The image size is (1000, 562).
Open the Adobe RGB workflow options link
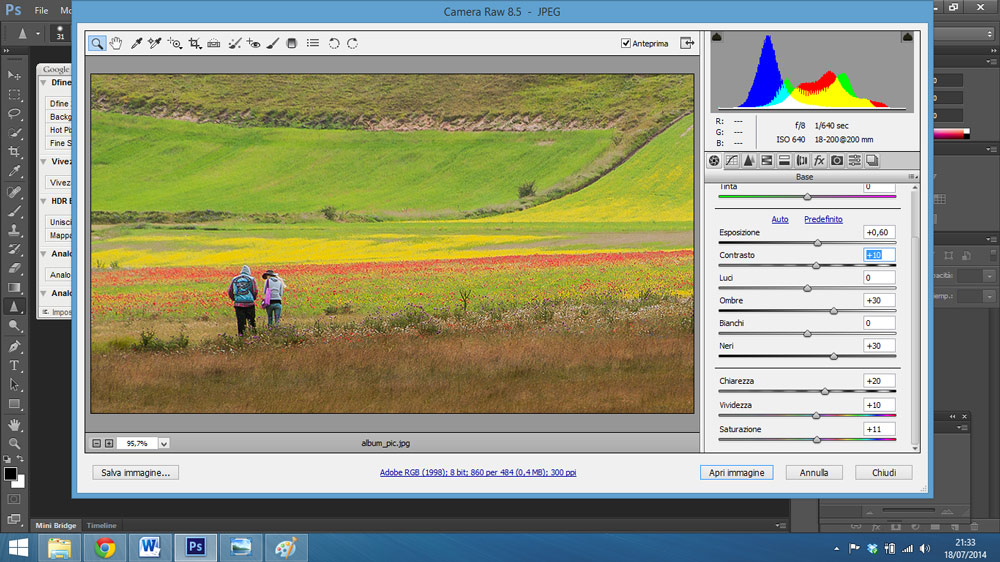pos(478,472)
